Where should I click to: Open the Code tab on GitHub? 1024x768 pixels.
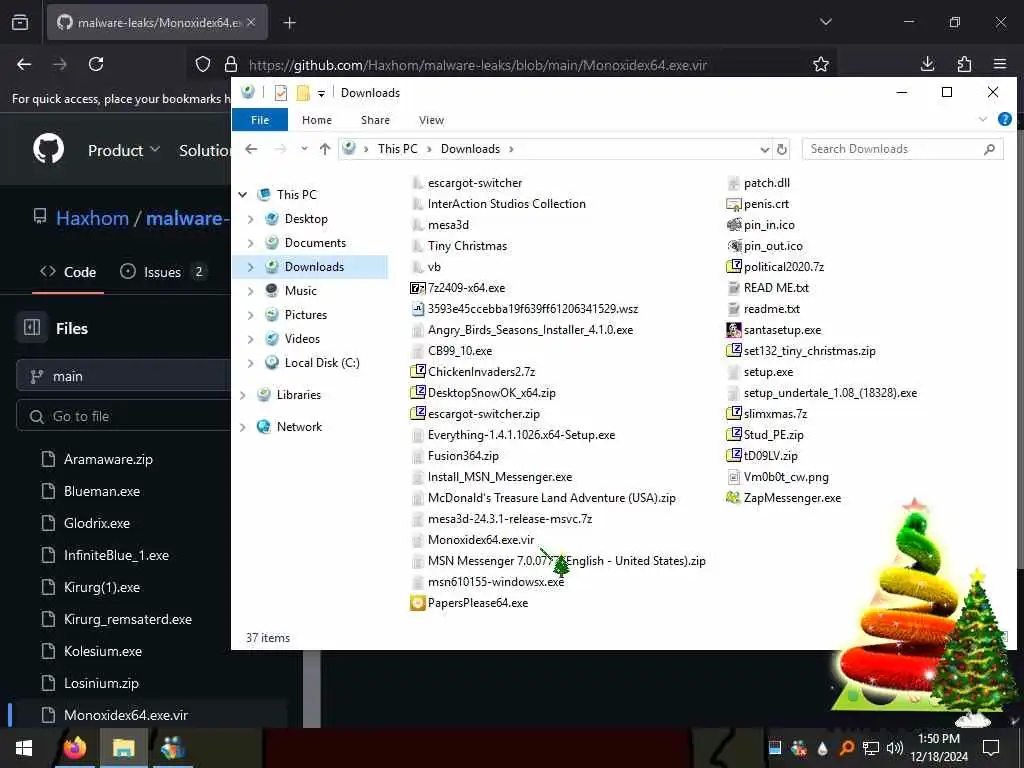(x=68, y=272)
